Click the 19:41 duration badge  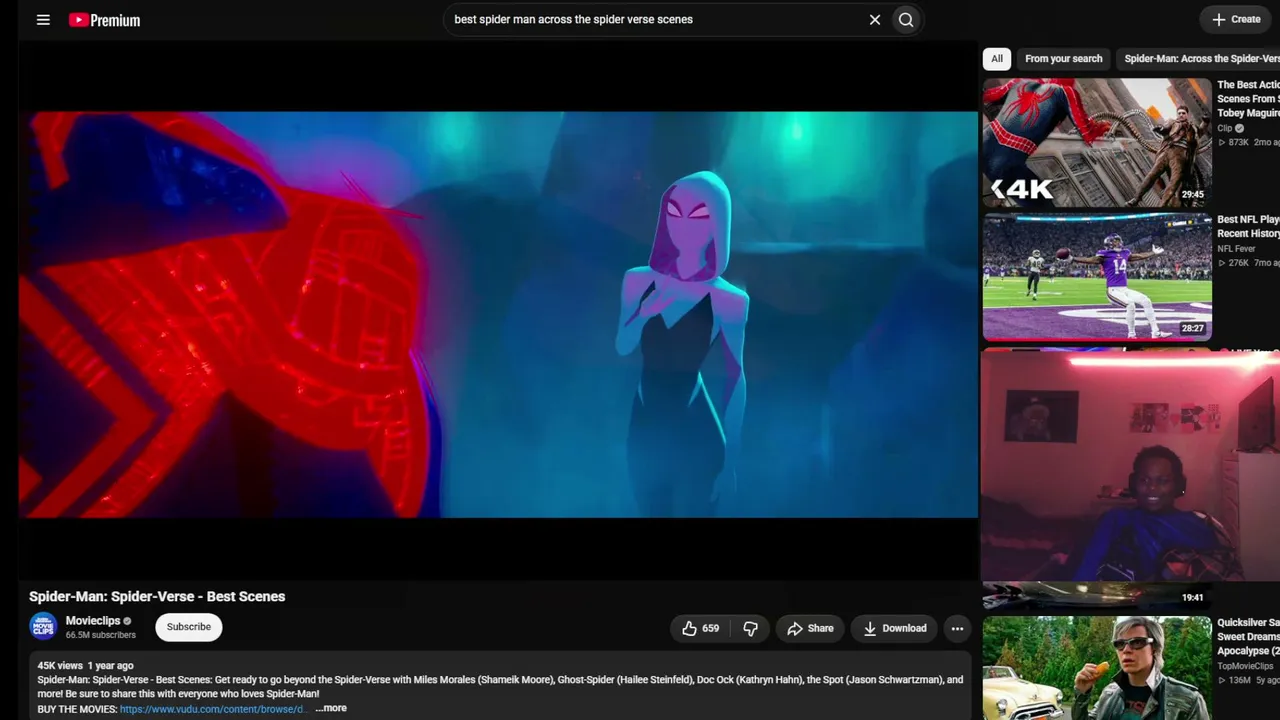click(x=1193, y=597)
